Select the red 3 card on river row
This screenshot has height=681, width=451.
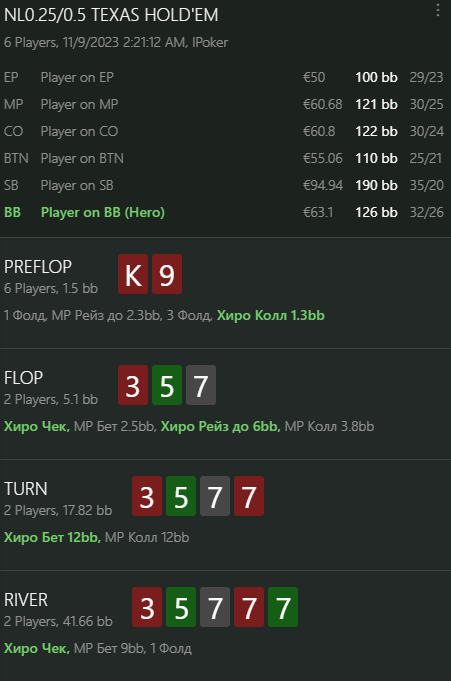(x=147, y=607)
